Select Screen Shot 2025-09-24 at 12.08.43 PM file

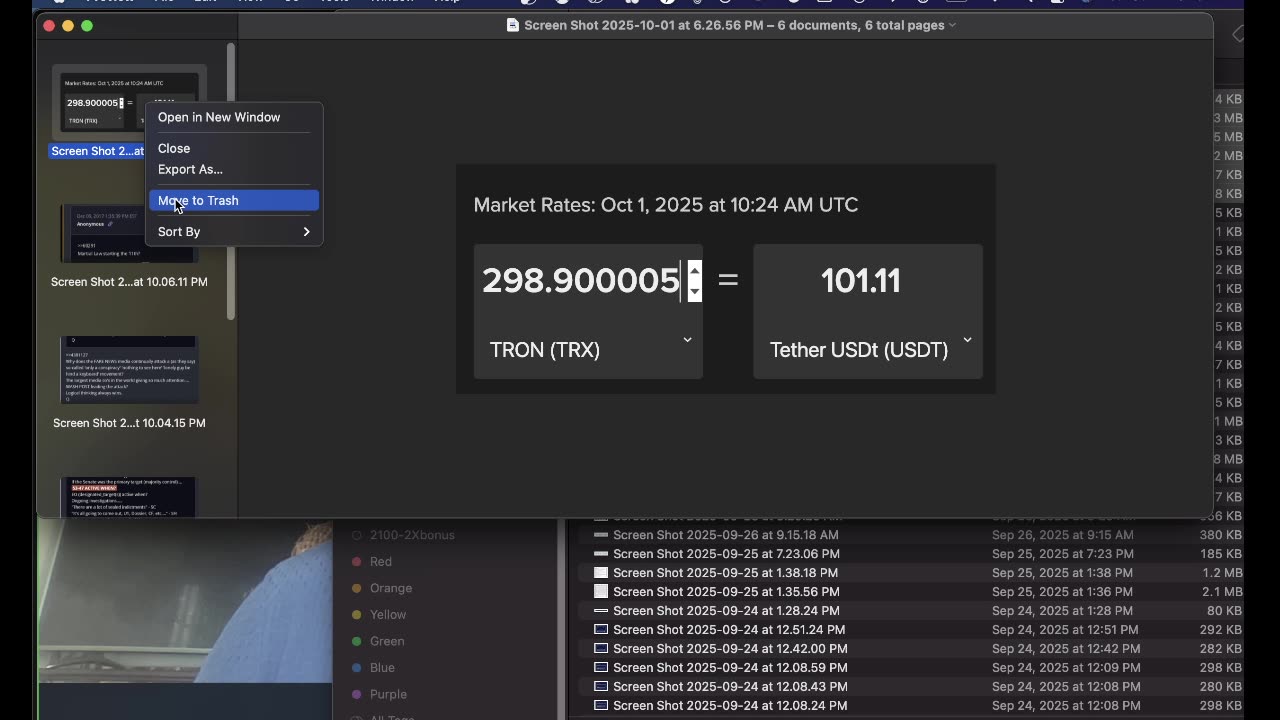pos(730,687)
